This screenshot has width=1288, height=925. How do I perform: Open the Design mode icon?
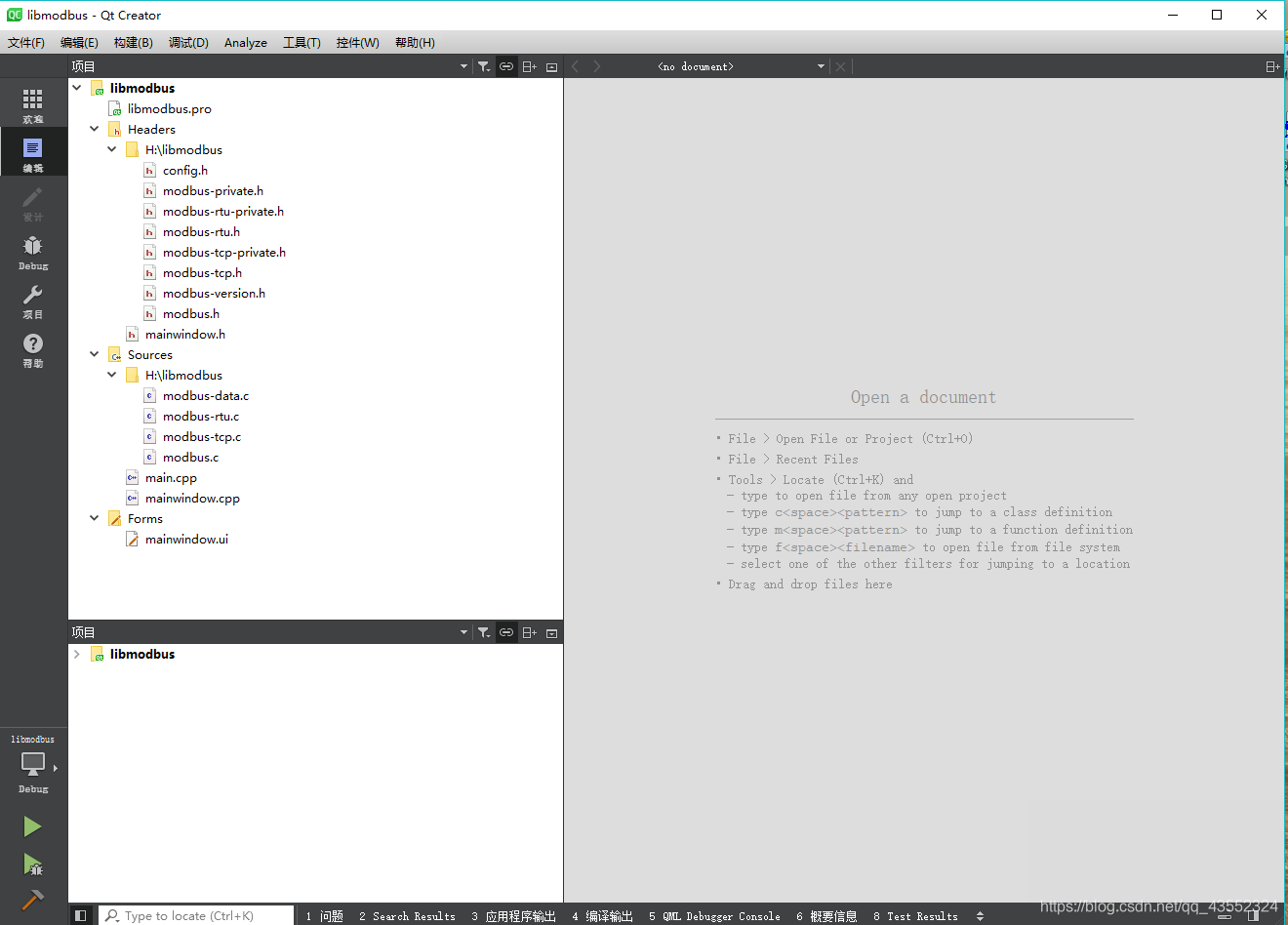click(x=33, y=202)
